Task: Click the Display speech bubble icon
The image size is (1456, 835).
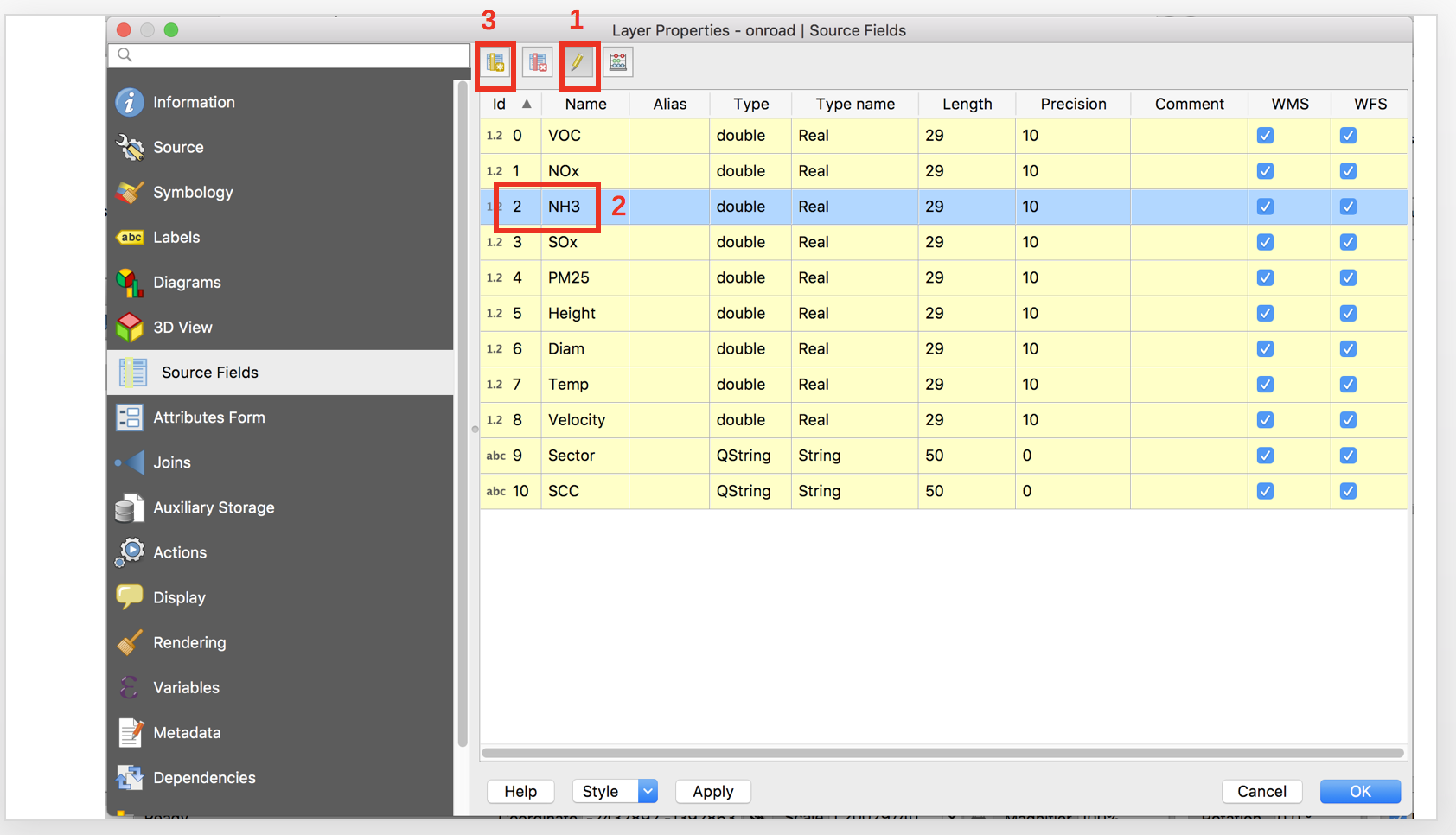Action: click(x=130, y=597)
